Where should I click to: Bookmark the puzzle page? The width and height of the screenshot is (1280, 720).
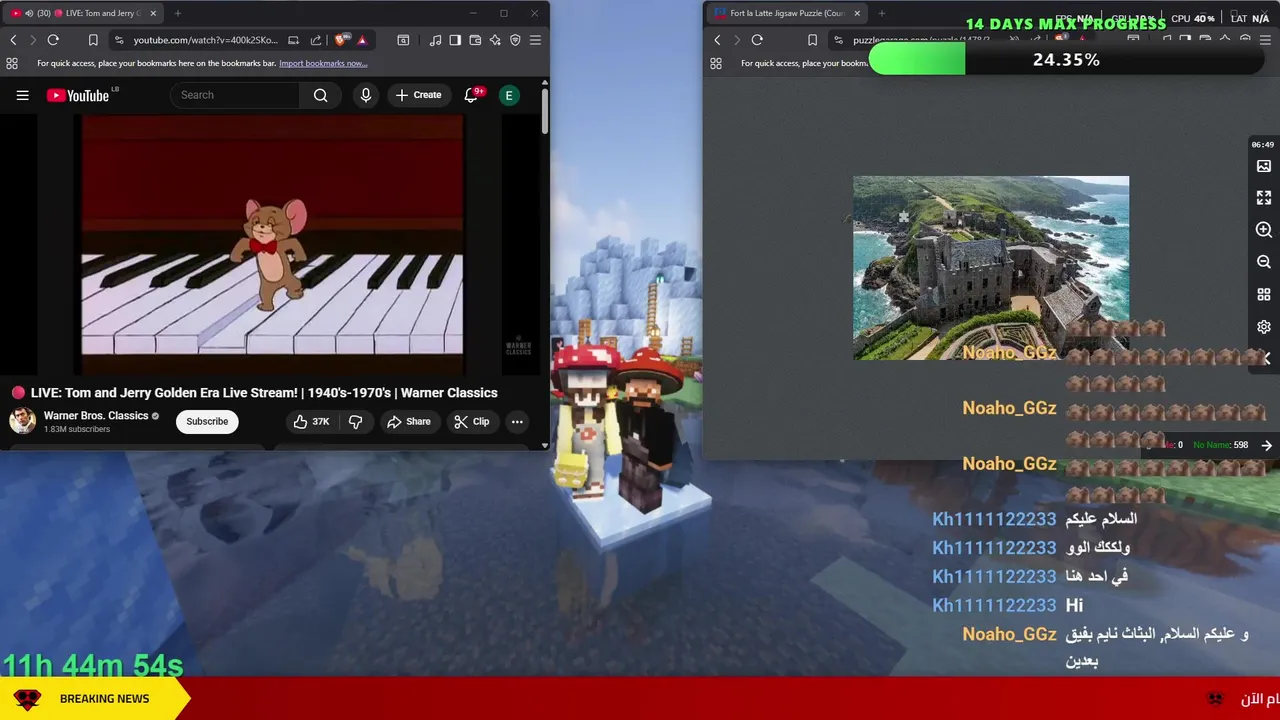(x=812, y=40)
